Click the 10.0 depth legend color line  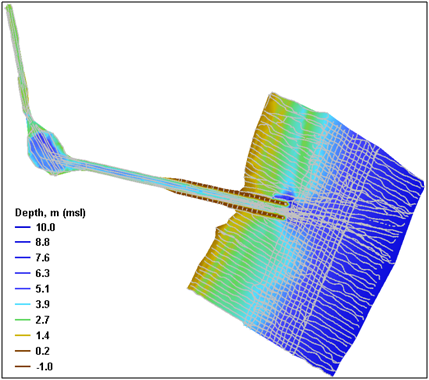point(23,227)
